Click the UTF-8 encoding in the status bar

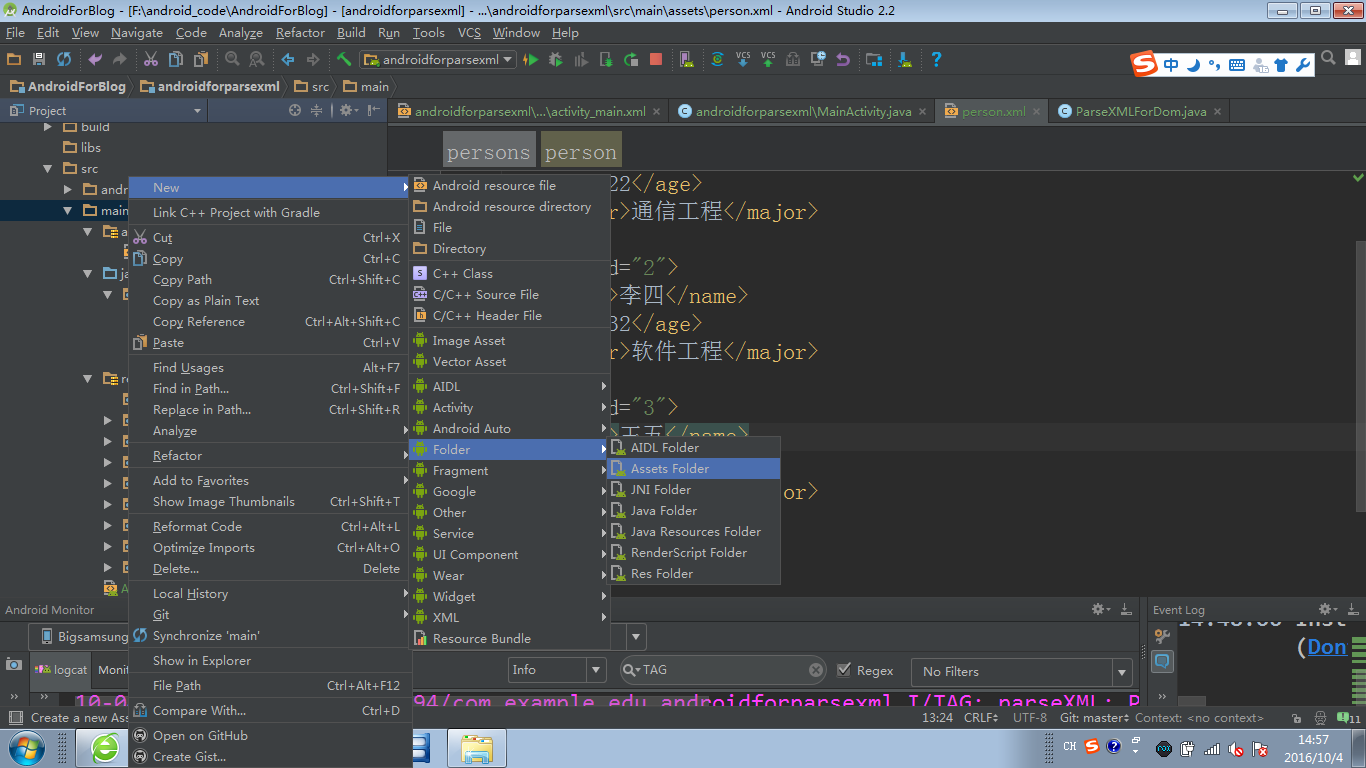click(1030, 717)
